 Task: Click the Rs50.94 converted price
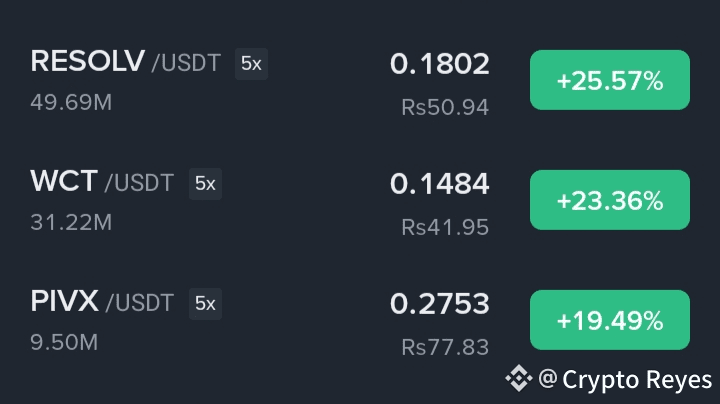445,107
